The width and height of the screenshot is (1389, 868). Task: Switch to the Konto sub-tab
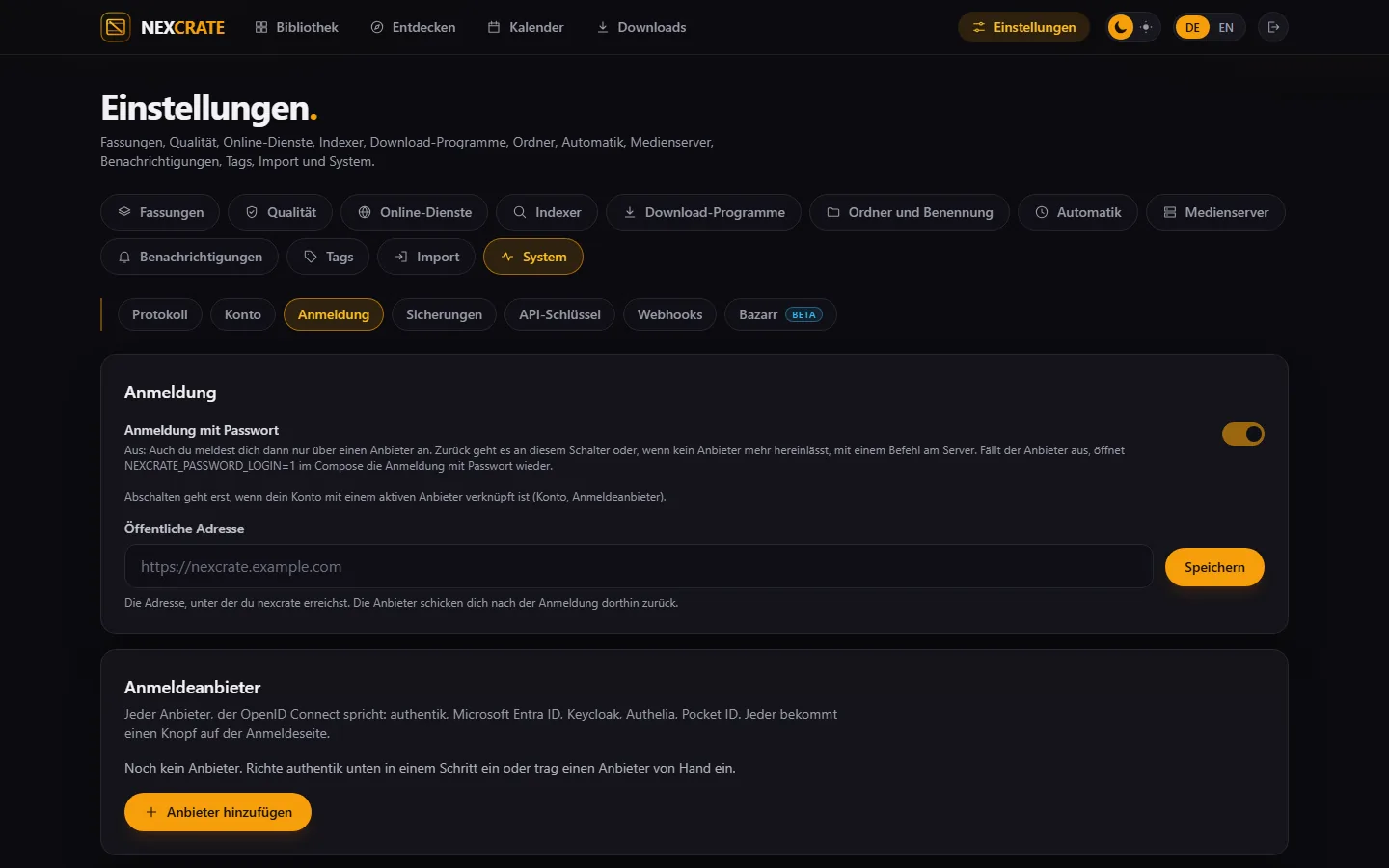click(x=243, y=314)
